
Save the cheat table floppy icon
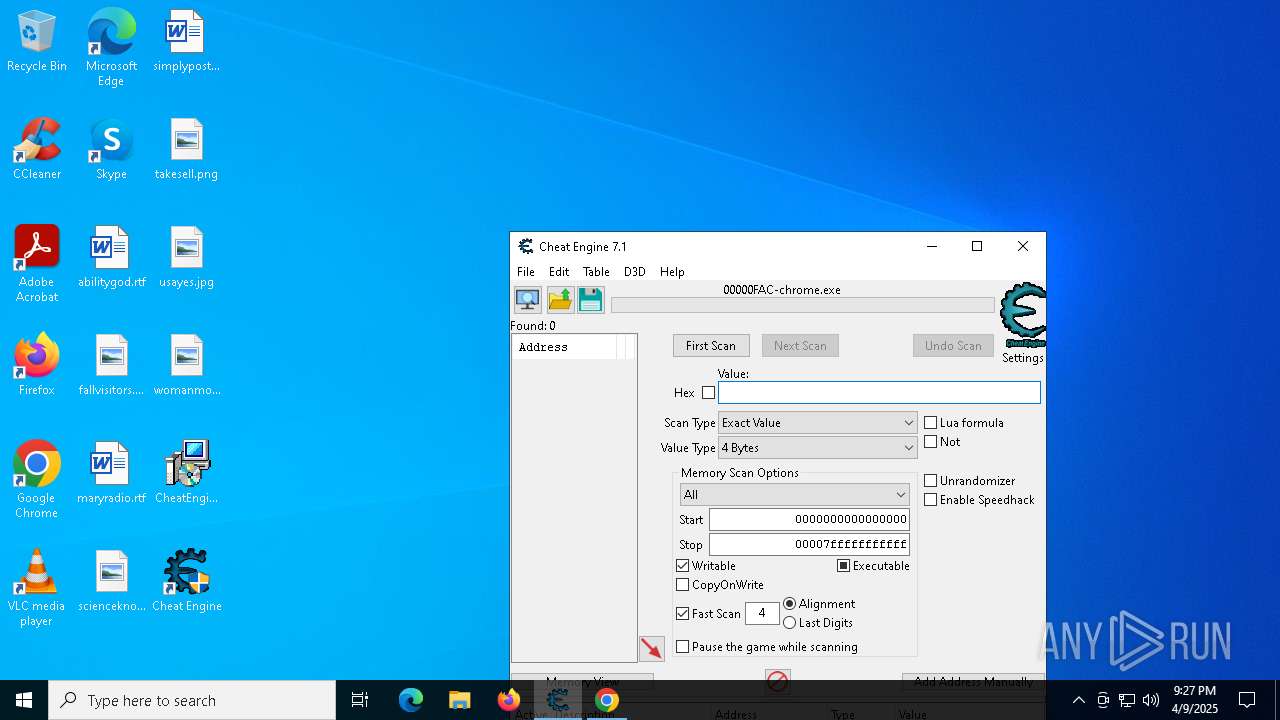pyautogui.click(x=590, y=299)
